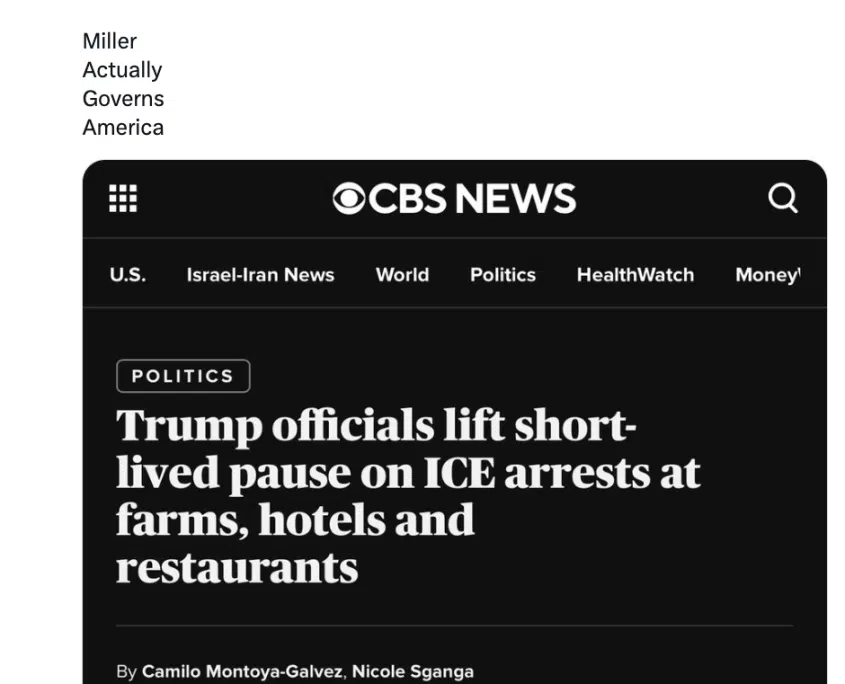Click the word "By" in the byline
This screenshot has width=845, height=684.
pyautogui.click(x=126, y=672)
